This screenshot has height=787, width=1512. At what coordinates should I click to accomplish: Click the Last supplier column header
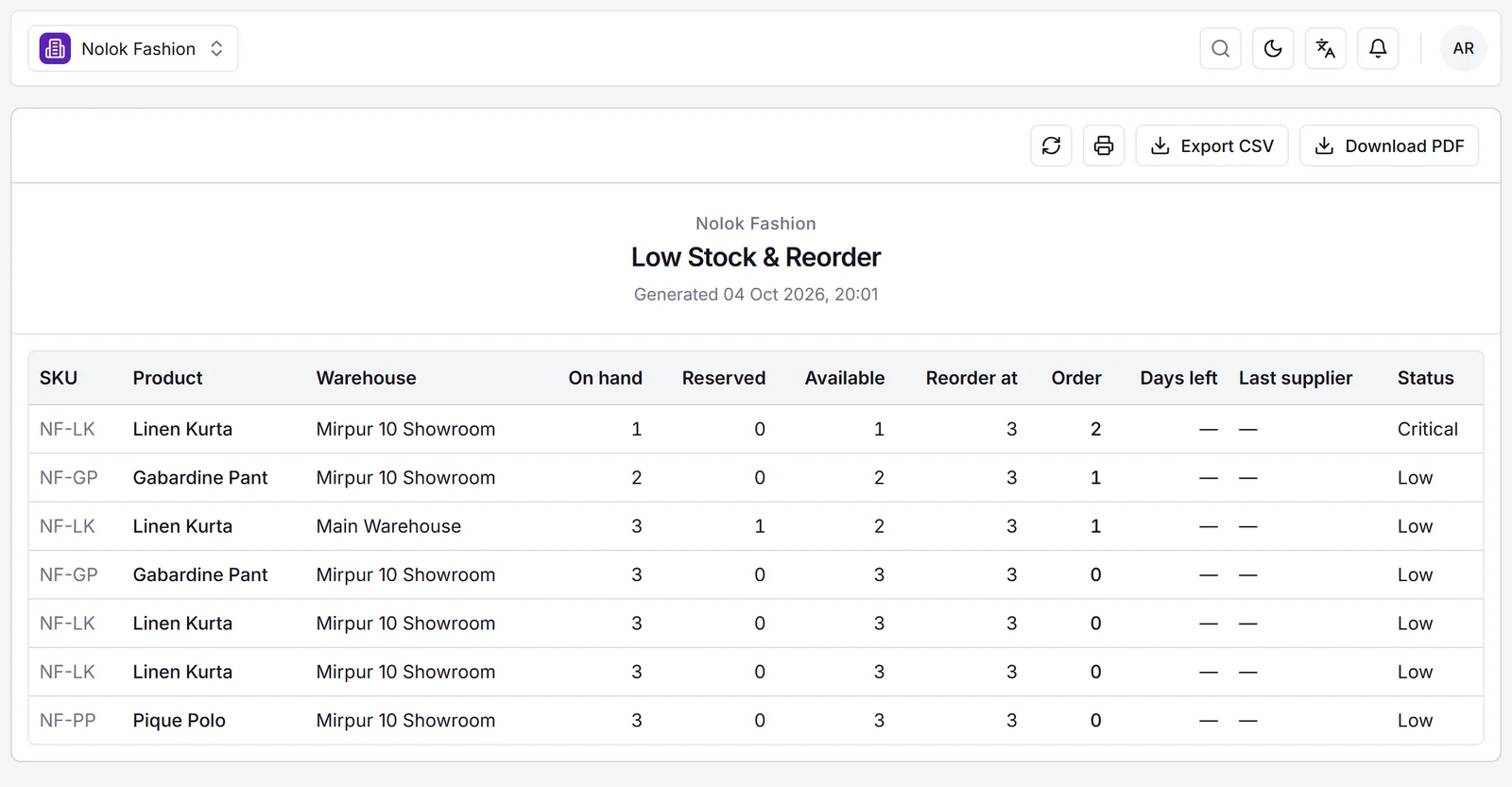(1296, 378)
